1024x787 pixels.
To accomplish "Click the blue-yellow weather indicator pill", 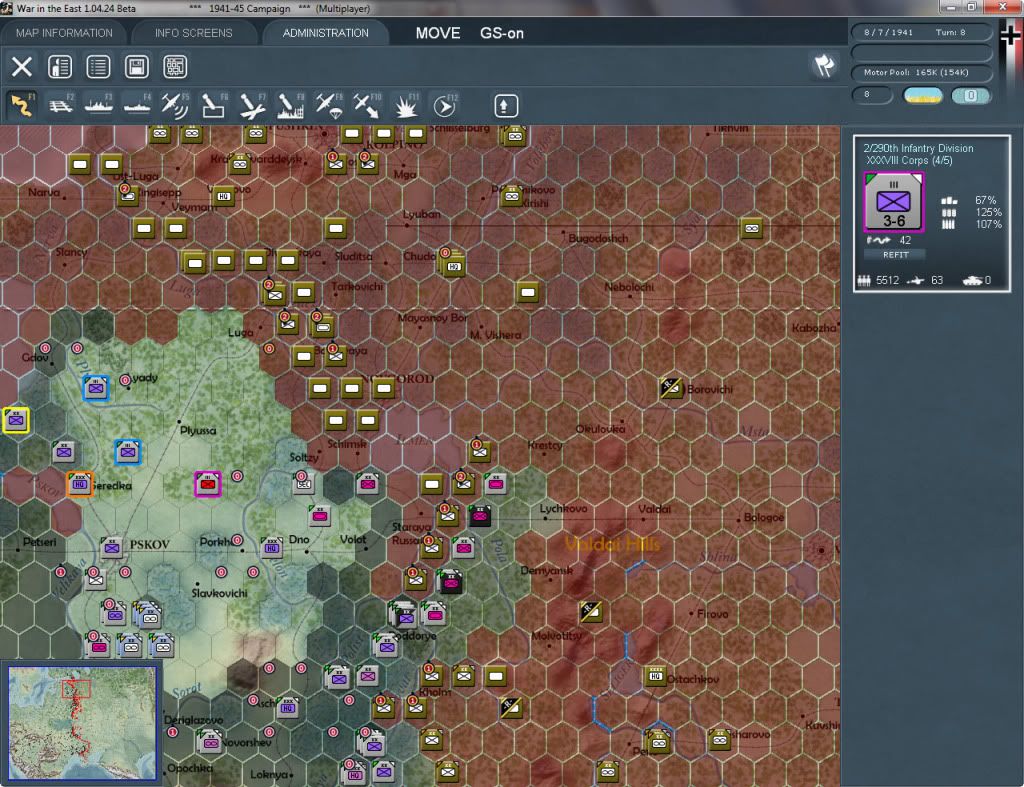I will pyautogui.click(x=923, y=95).
